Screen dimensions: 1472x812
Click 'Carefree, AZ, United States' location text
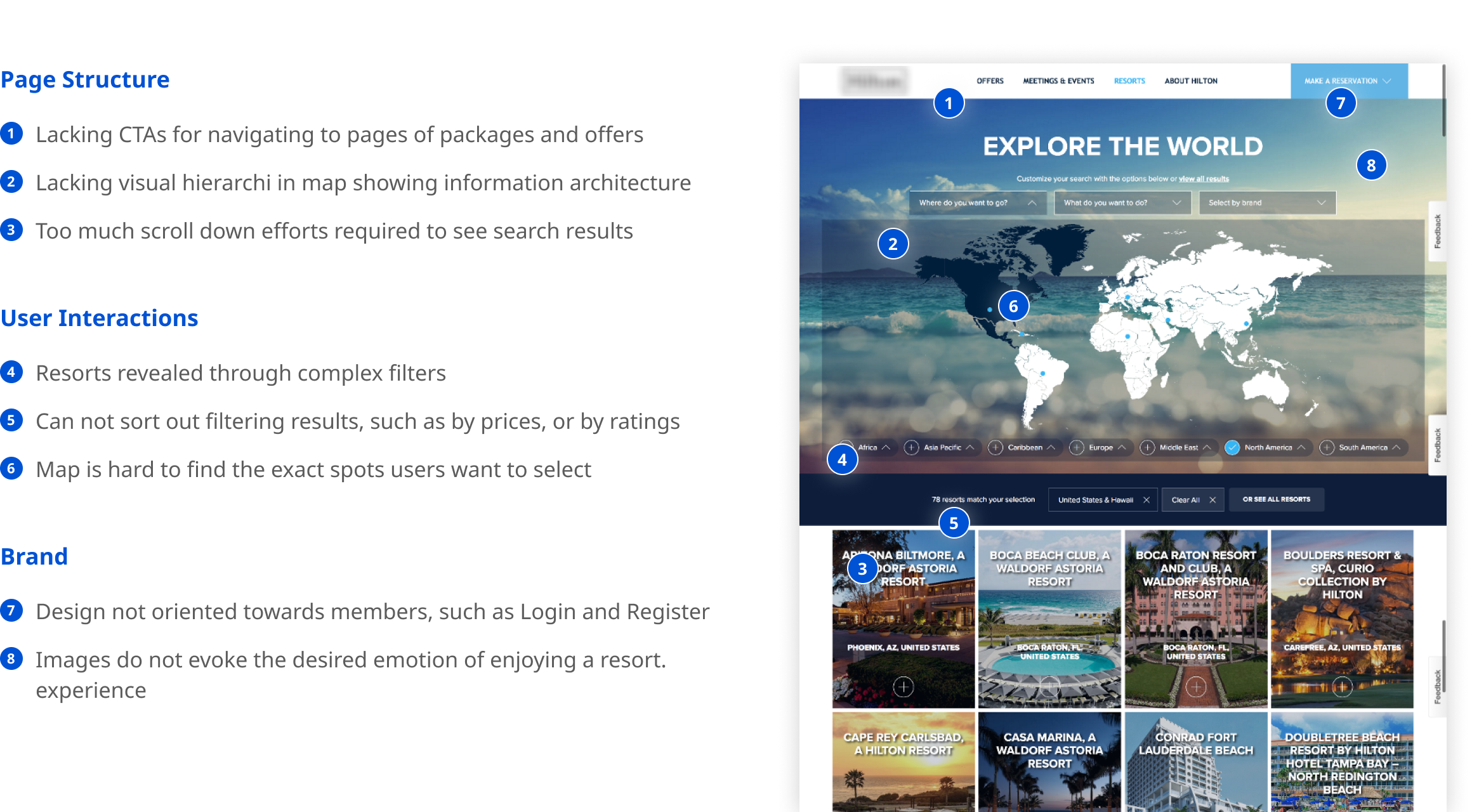1342,648
